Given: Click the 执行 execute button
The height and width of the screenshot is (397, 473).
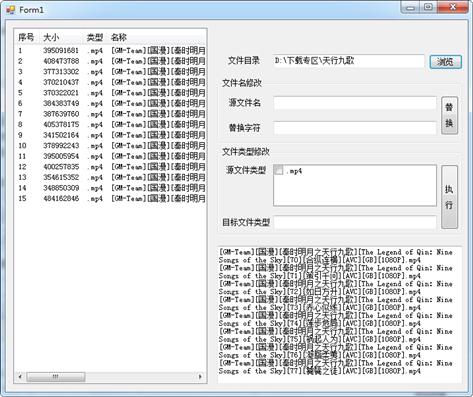Looking at the screenshot, I should pyautogui.click(x=449, y=197).
